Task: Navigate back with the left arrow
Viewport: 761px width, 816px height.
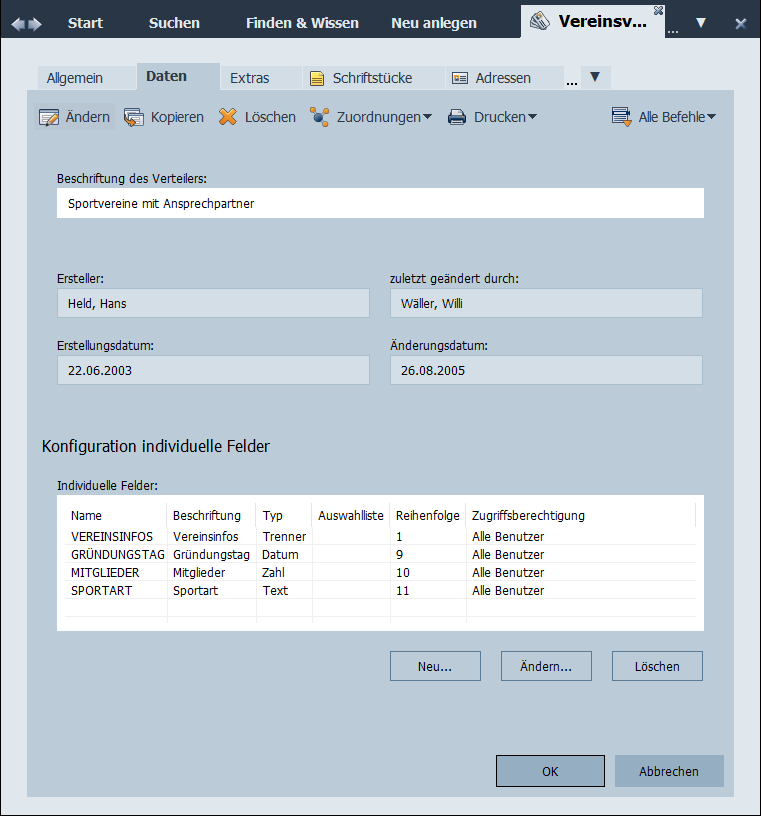Action: click(x=18, y=23)
